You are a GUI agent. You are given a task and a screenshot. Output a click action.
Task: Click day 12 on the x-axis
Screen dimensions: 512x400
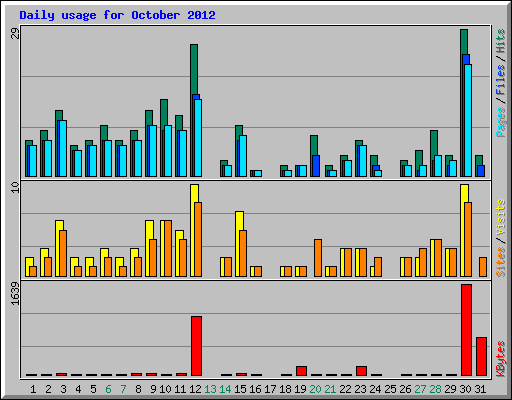coord(195,389)
